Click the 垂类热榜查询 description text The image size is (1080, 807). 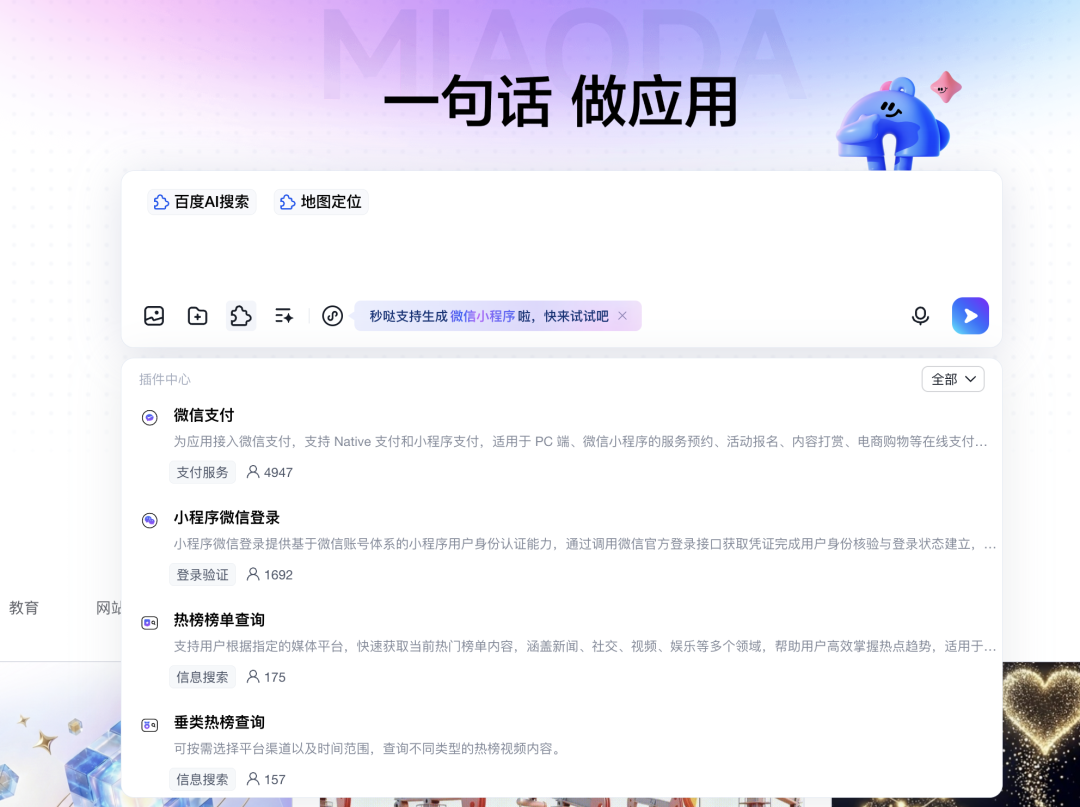coord(368,748)
